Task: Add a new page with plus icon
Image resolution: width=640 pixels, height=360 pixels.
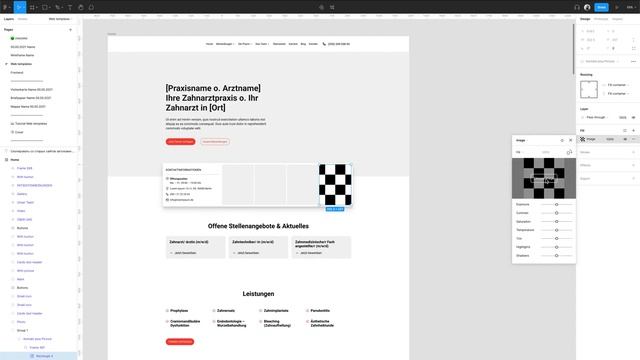Action: [x=70, y=29]
